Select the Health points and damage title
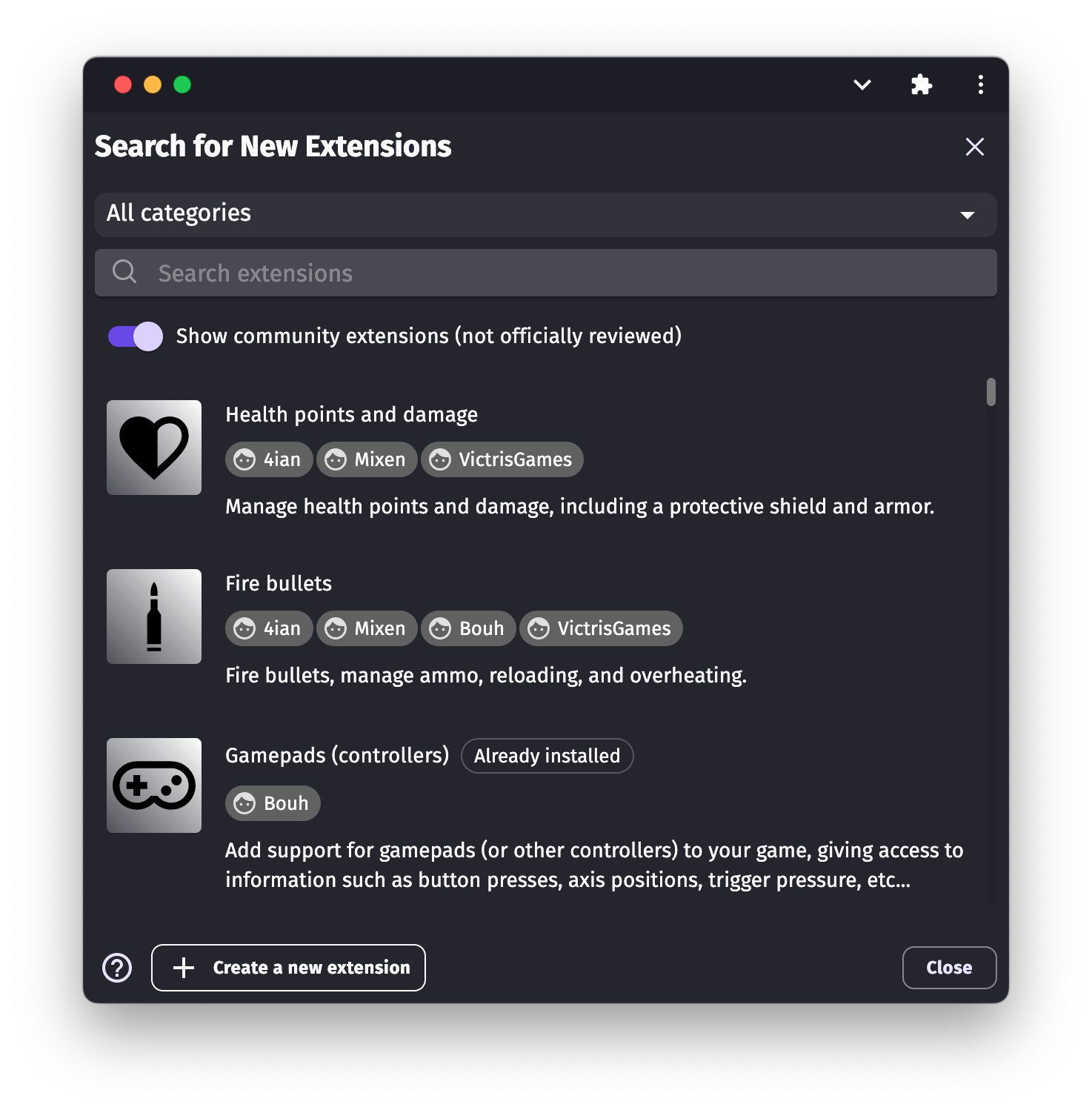1092x1113 pixels. (x=351, y=415)
